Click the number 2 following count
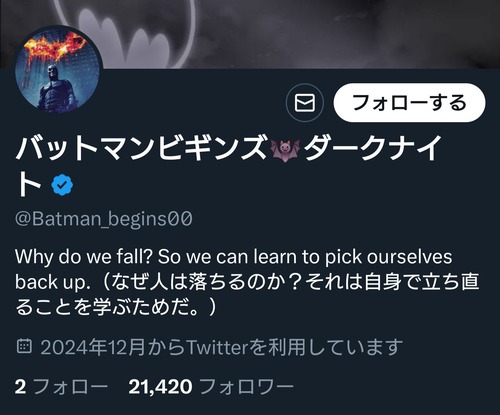 pyautogui.click(x=20, y=387)
